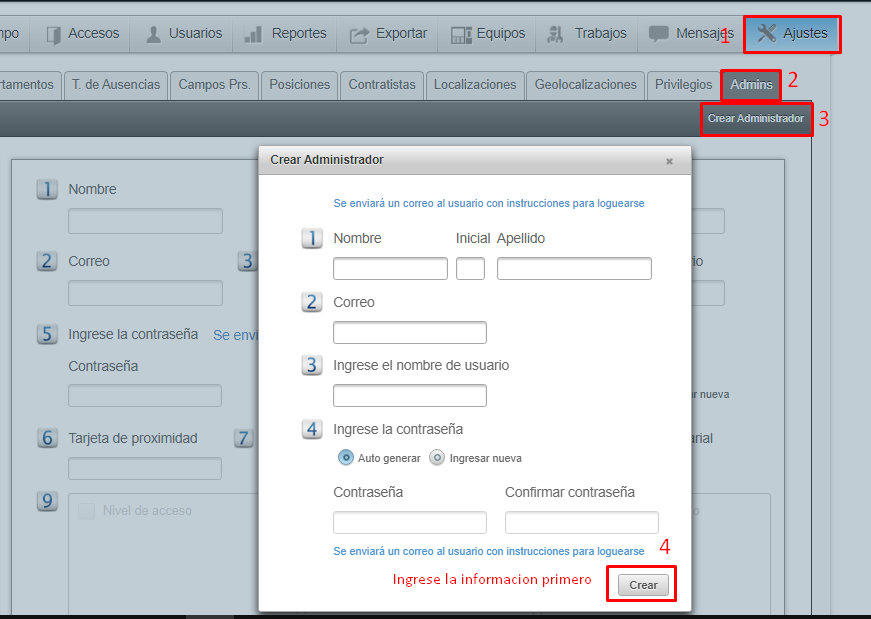Go to the Geolocalizaciones tab

click(585, 85)
